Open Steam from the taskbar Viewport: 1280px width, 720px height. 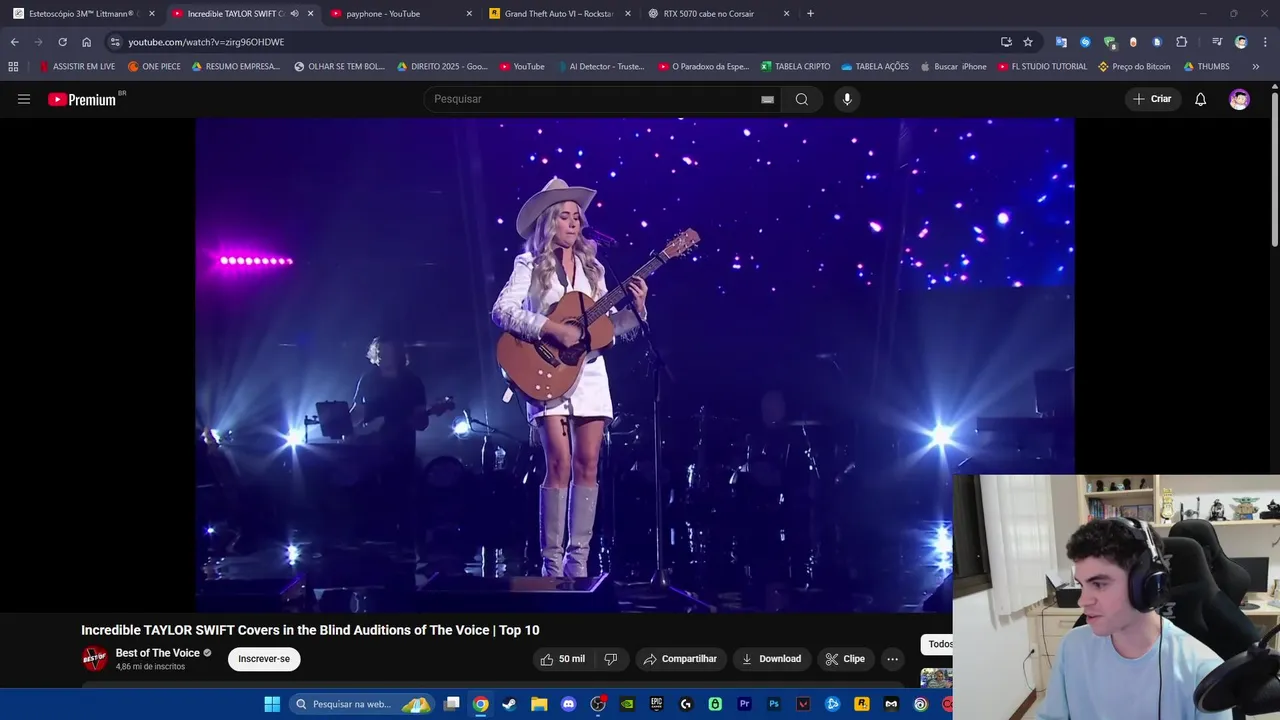coord(509,704)
